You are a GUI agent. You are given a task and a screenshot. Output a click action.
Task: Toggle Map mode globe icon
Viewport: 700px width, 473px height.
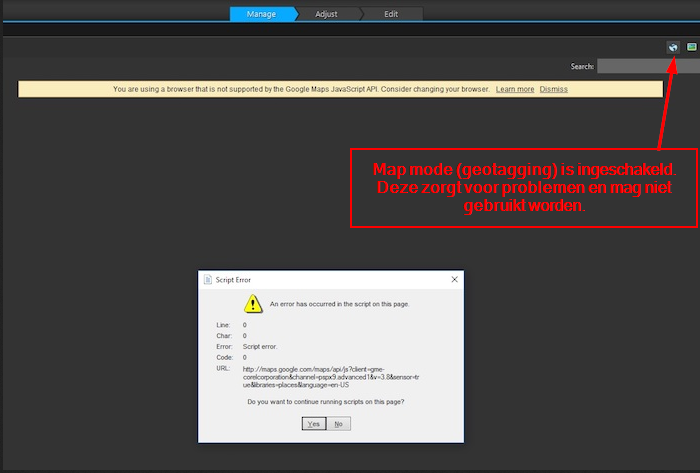673,47
